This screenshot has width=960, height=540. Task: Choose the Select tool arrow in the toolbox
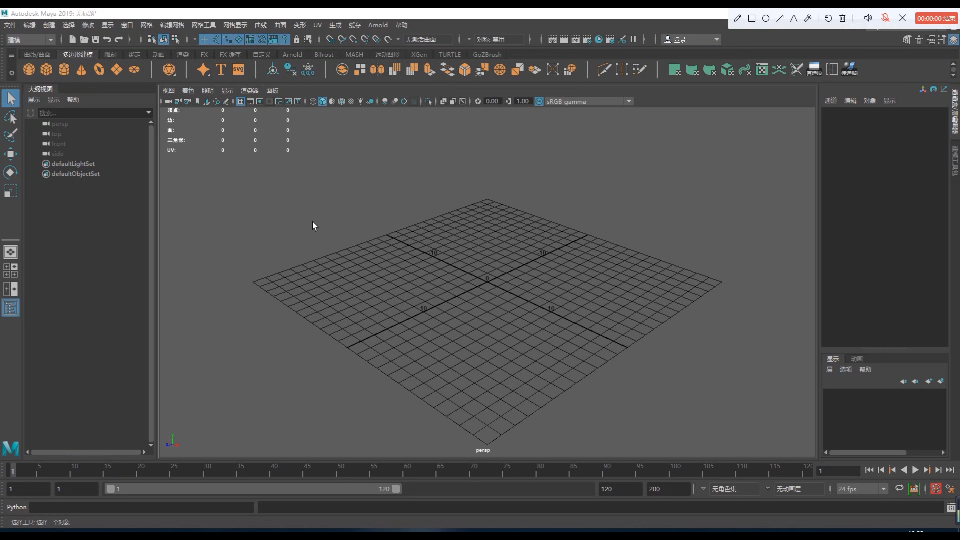(11, 98)
